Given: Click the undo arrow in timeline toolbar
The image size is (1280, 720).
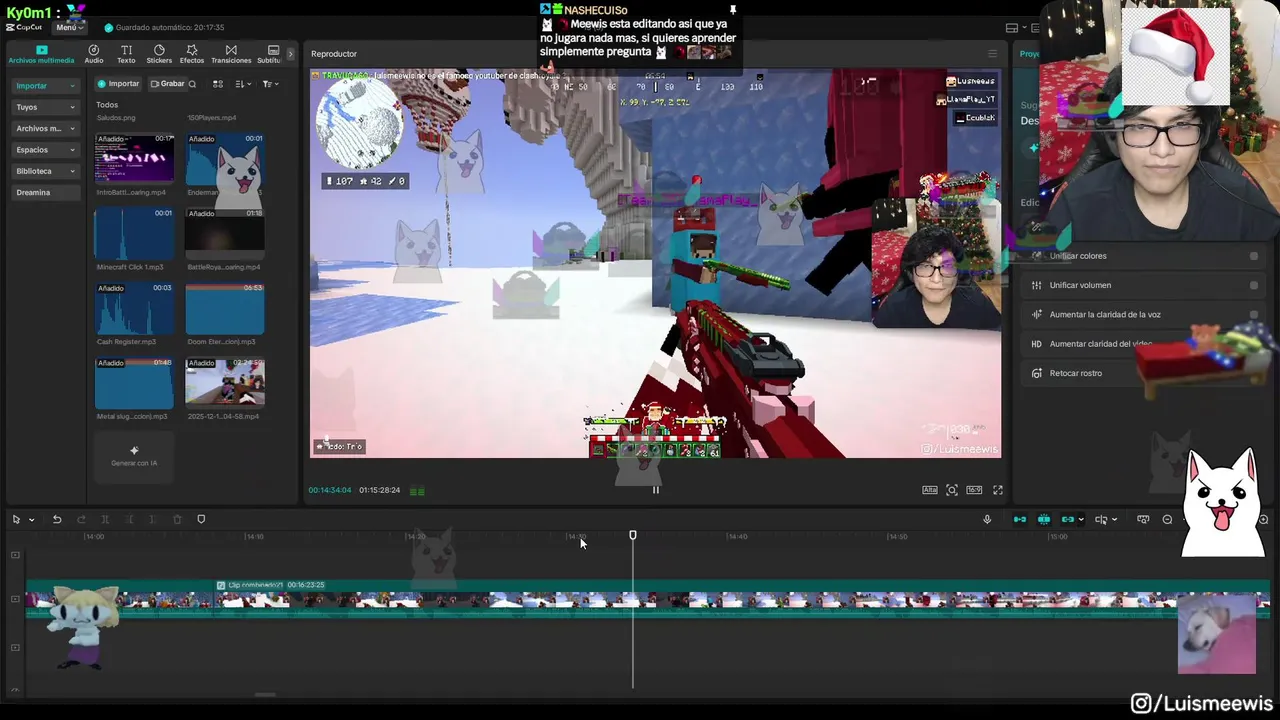Looking at the screenshot, I should [57, 519].
